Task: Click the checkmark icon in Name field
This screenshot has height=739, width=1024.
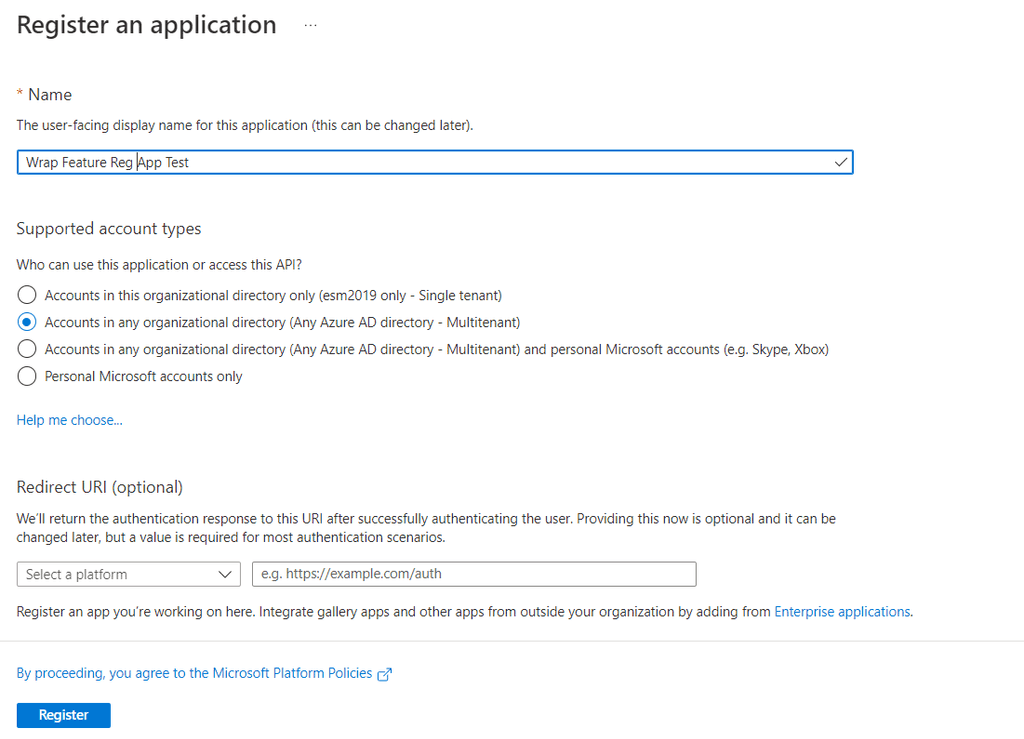Action: coord(840,162)
